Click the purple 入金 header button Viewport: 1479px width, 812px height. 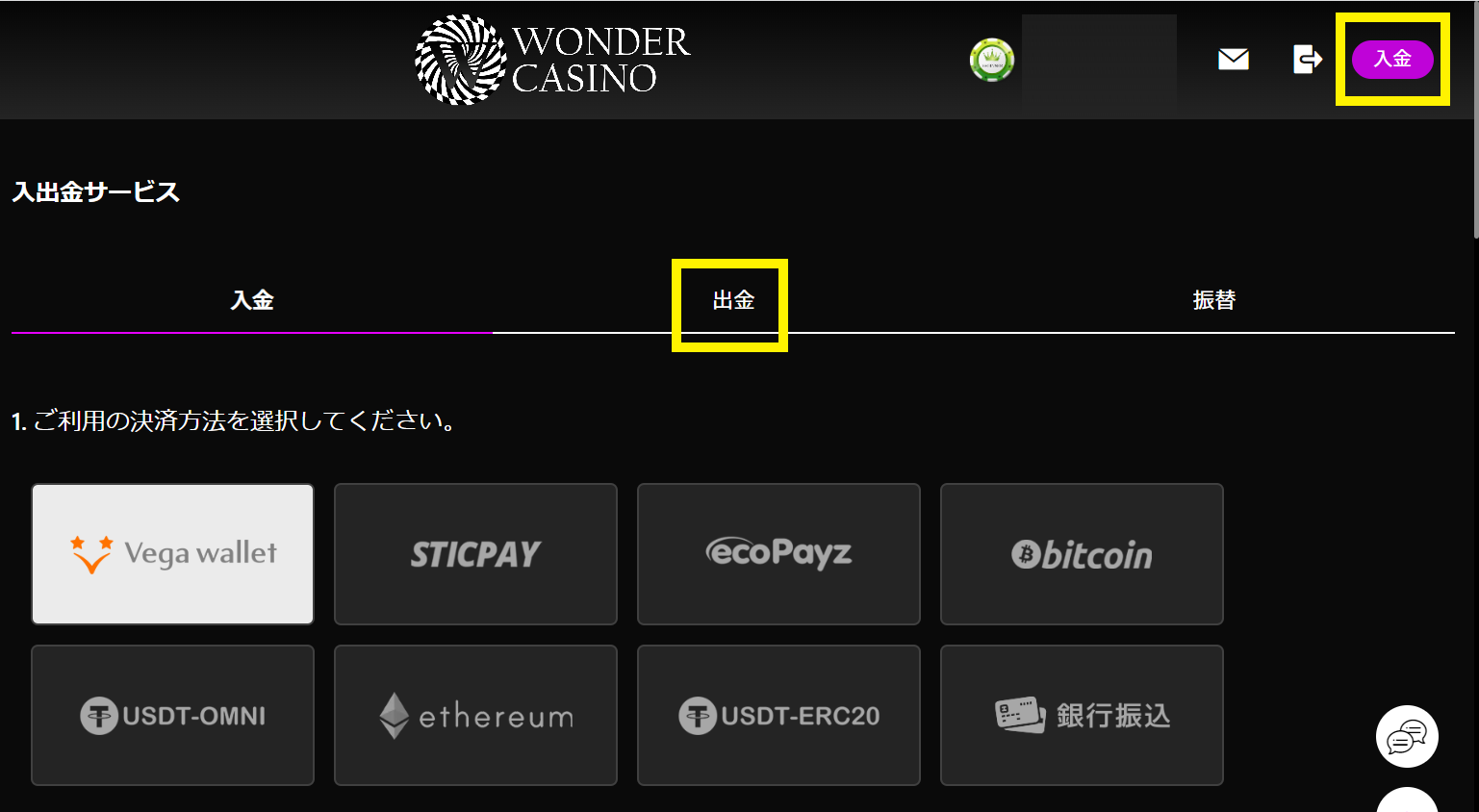click(x=1392, y=59)
